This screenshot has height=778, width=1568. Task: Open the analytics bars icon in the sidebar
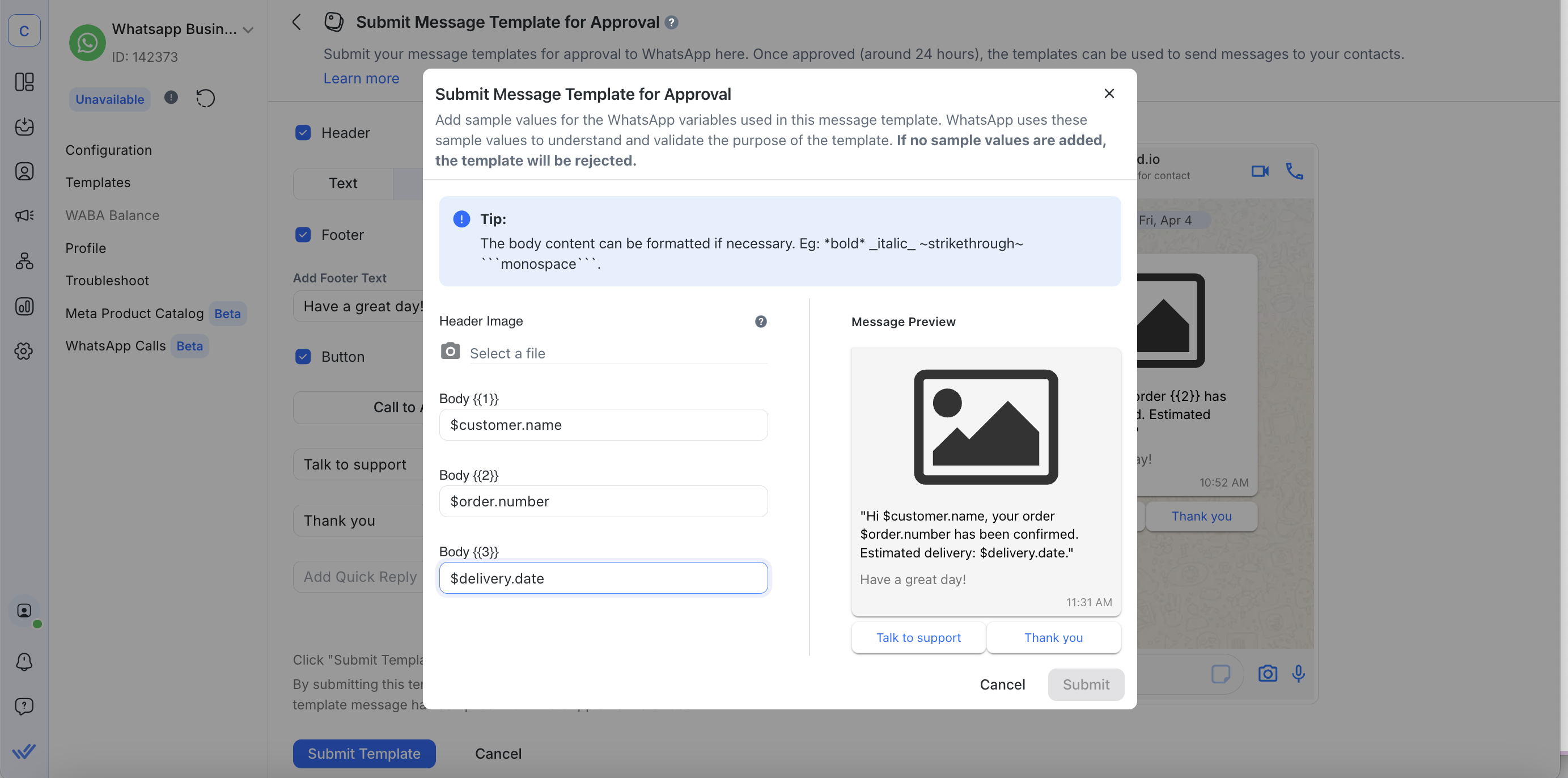pos(24,307)
